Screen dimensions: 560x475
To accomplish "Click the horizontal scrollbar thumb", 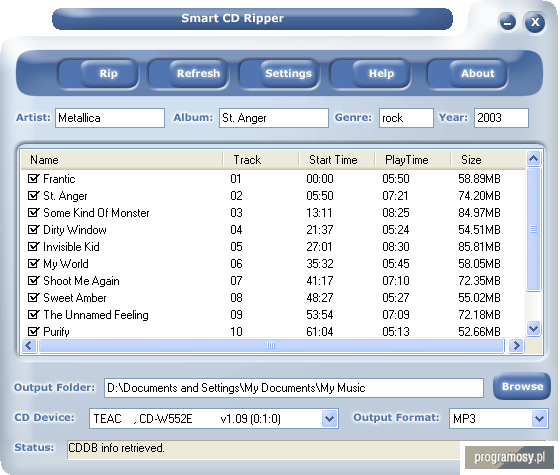I will coord(271,345).
